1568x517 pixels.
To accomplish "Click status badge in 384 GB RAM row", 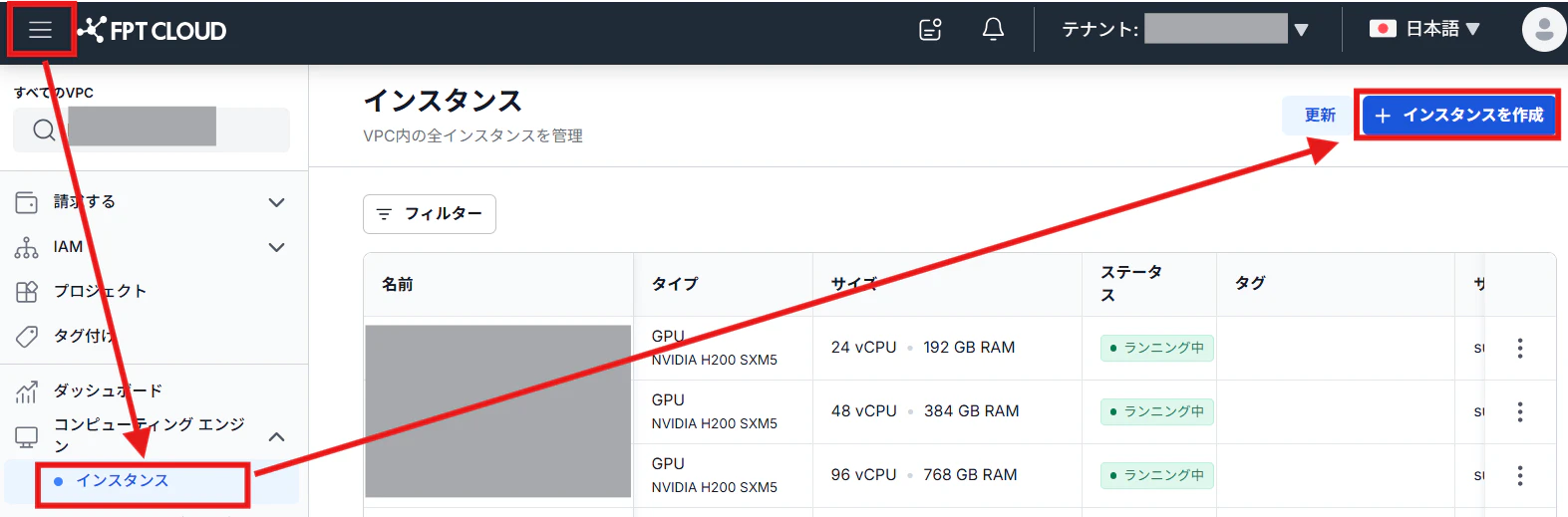I will pyautogui.click(x=1157, y=411).
